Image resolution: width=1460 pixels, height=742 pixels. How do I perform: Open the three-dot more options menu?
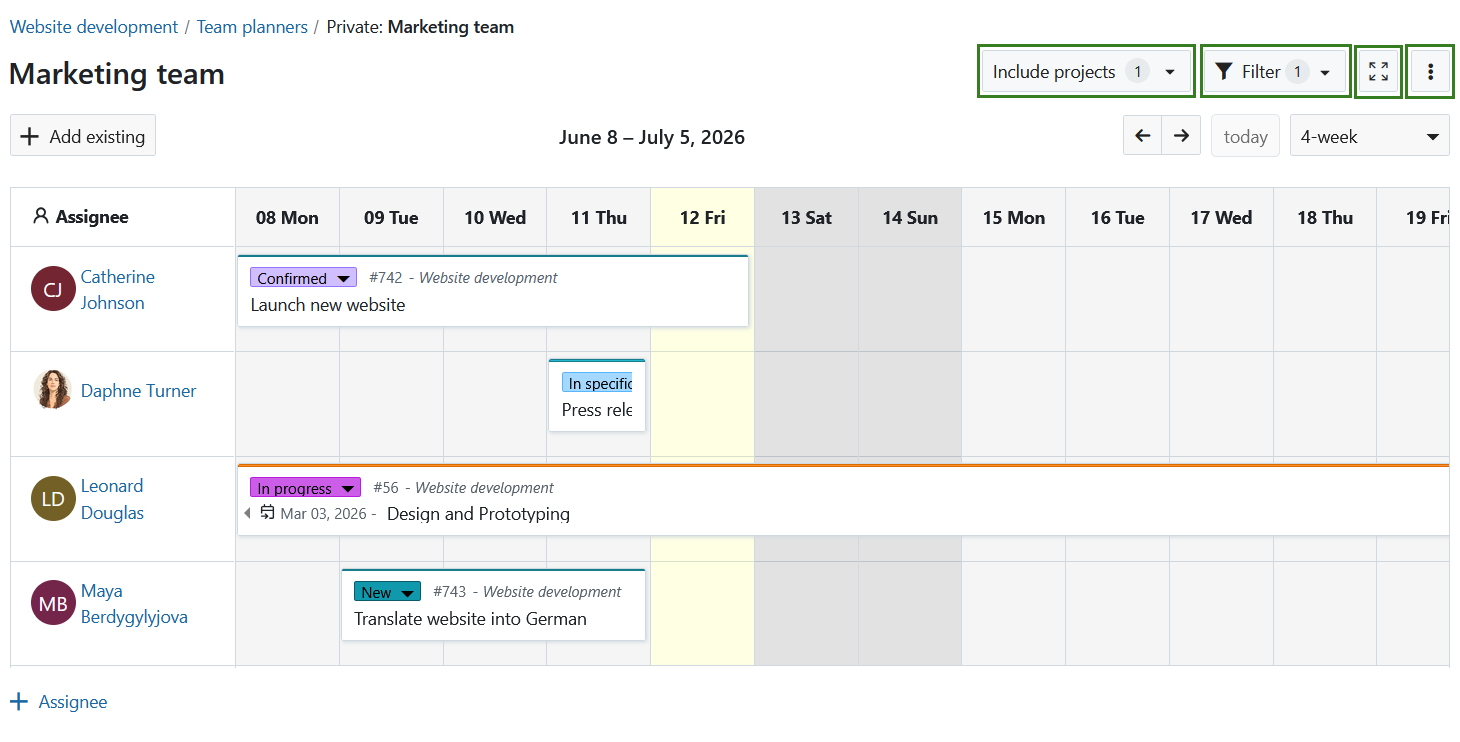(1430, 72)
